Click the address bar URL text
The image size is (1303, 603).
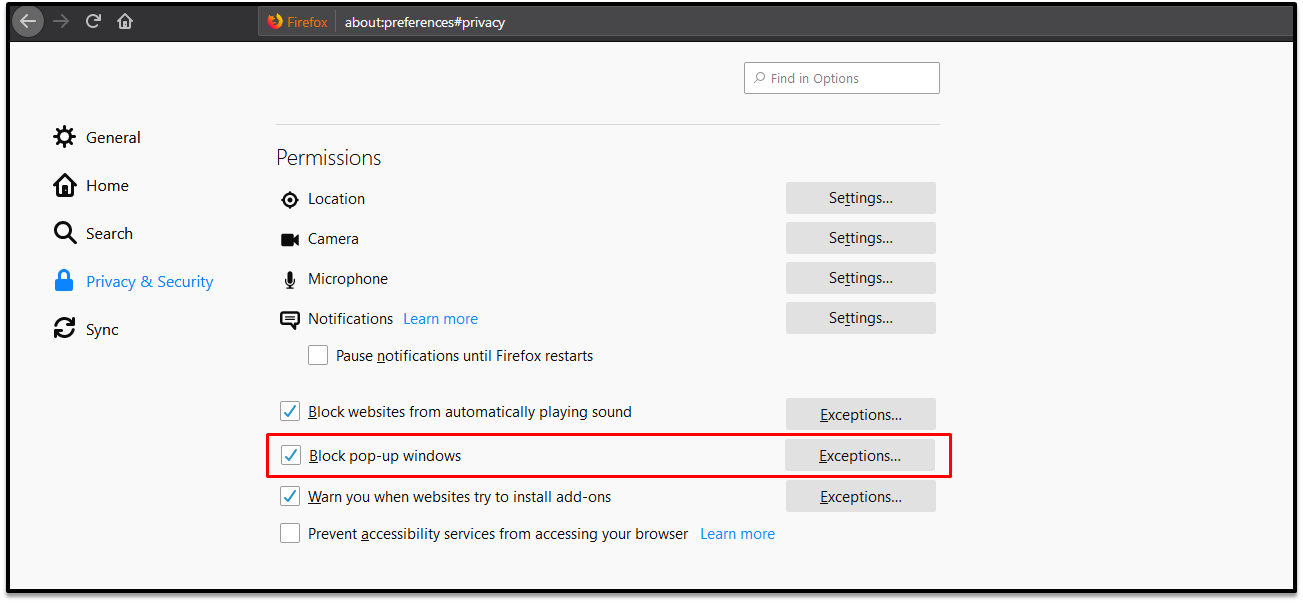point(425,22)
